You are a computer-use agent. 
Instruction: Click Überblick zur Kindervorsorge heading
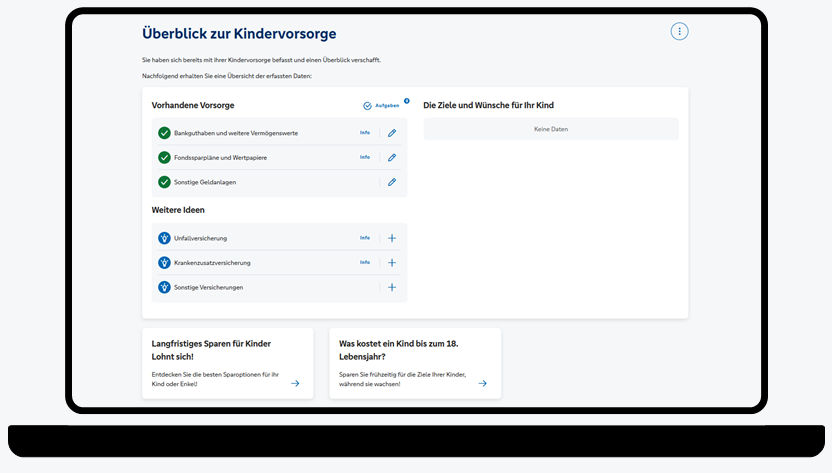[239, 33]
